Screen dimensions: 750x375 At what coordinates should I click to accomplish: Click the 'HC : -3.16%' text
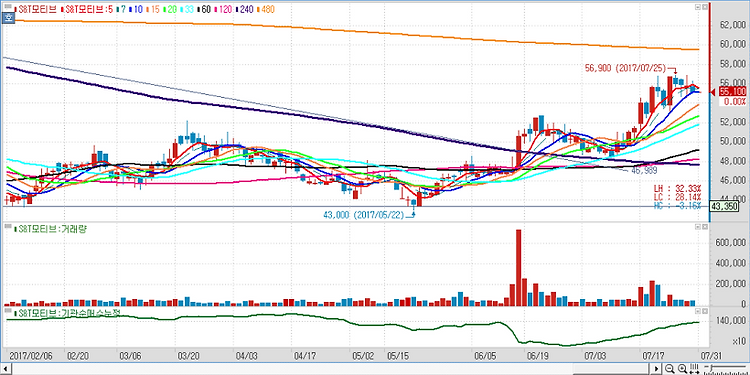pyautogui.click(x=677, y=206)
